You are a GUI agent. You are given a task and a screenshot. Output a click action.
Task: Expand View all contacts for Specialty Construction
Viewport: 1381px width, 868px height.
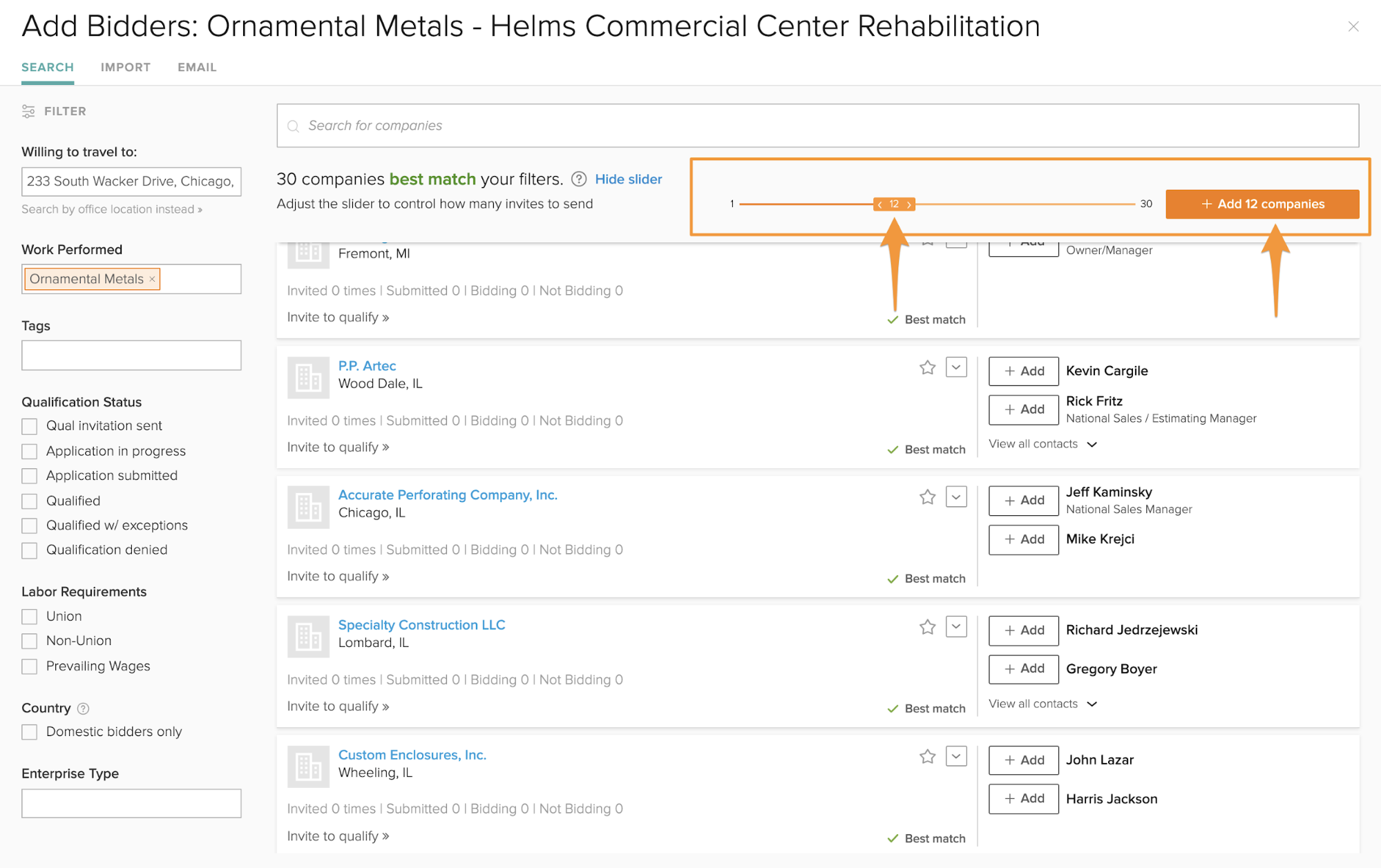[1042, 704]
